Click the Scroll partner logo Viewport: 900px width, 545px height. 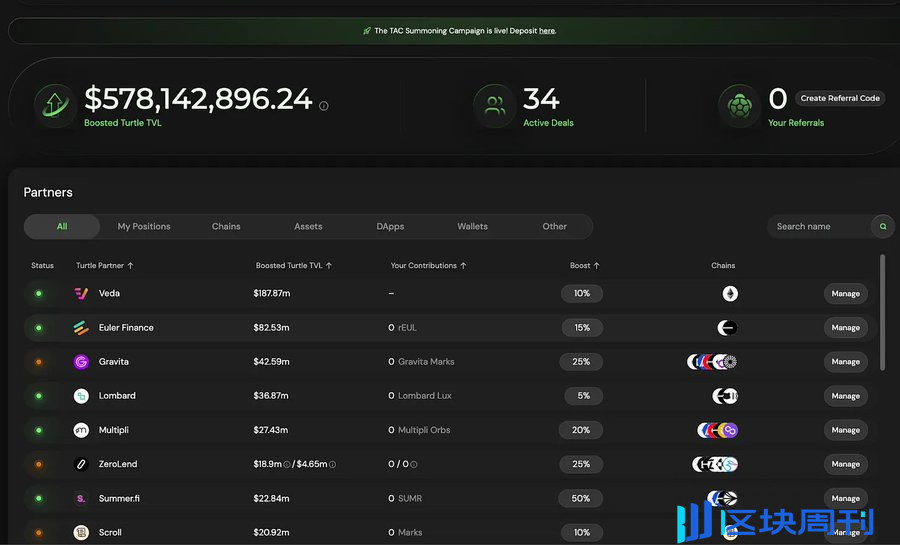pyautogui.click(x=81, y=532)
